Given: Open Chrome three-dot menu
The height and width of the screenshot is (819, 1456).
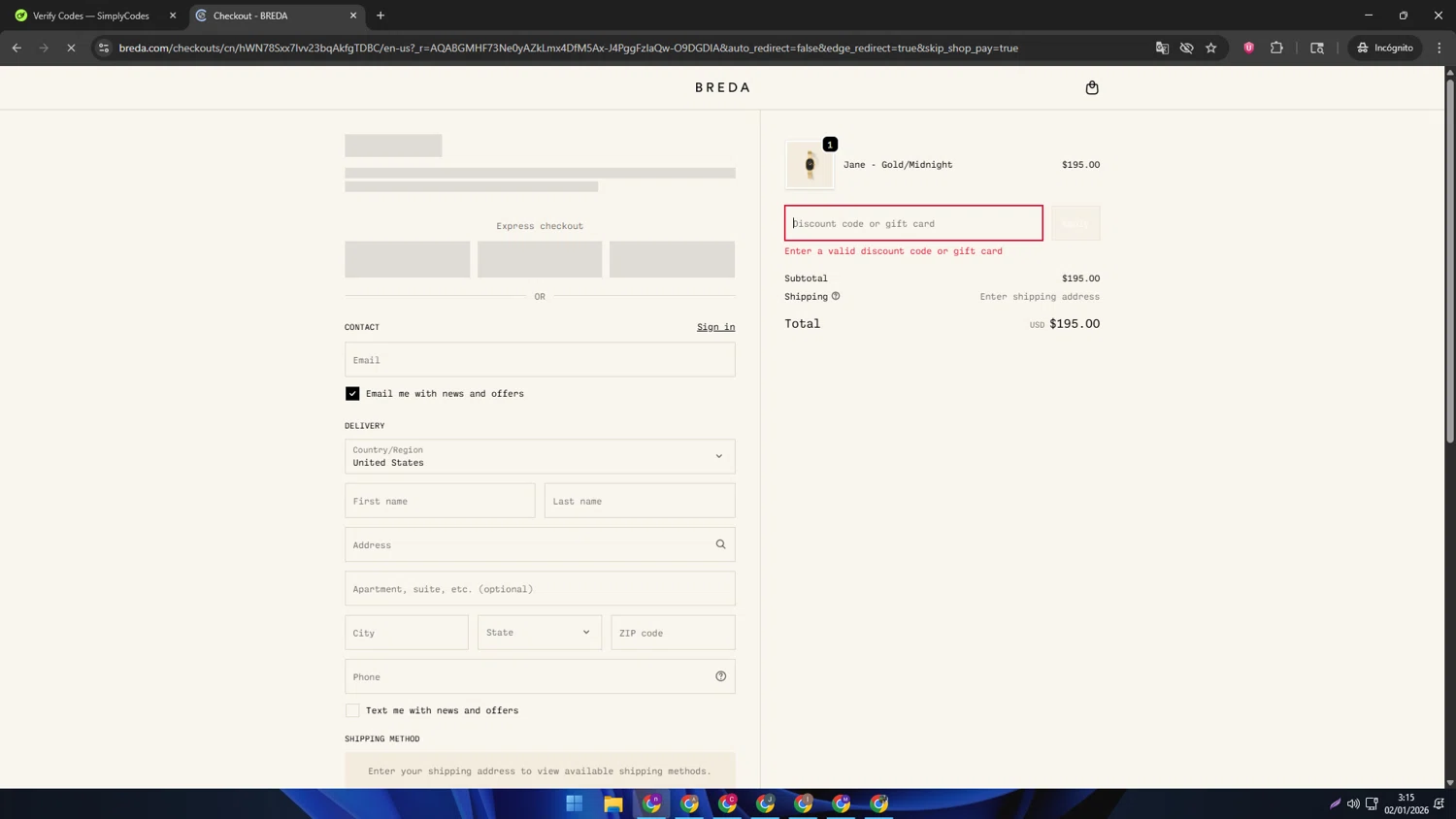Looking at the screenshot, I should coord(1439,48).
